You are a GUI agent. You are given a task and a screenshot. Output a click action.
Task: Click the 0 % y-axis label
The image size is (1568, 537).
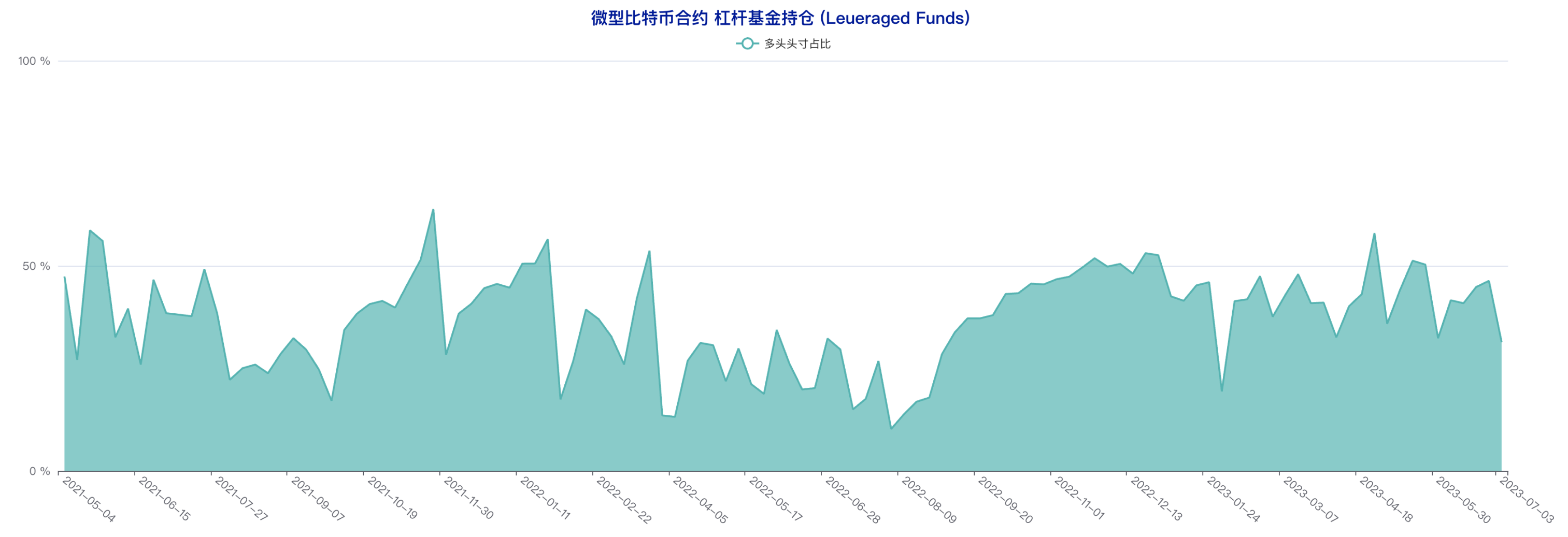point(39,471)
